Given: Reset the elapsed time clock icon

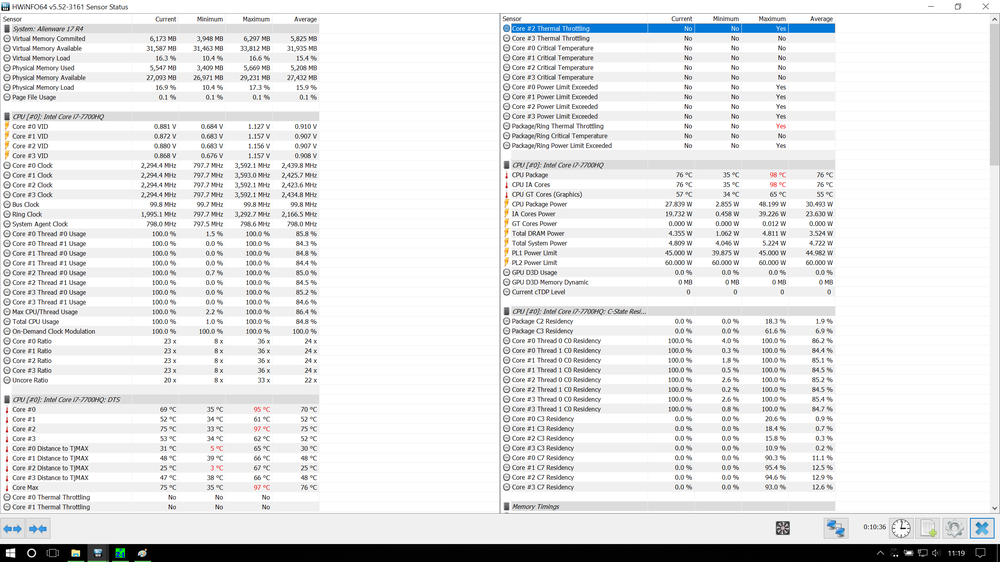Looking at the screenshot, I should point(901,528).
